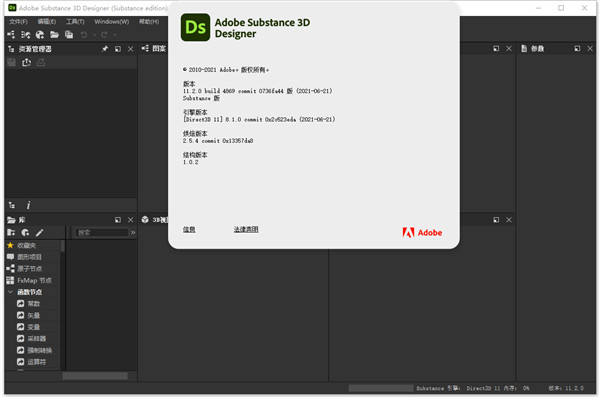Image resolution: width=600 pixels, height=398 pixels.
Task: Close the 资源管理器 panel
Action: point(130,49)
